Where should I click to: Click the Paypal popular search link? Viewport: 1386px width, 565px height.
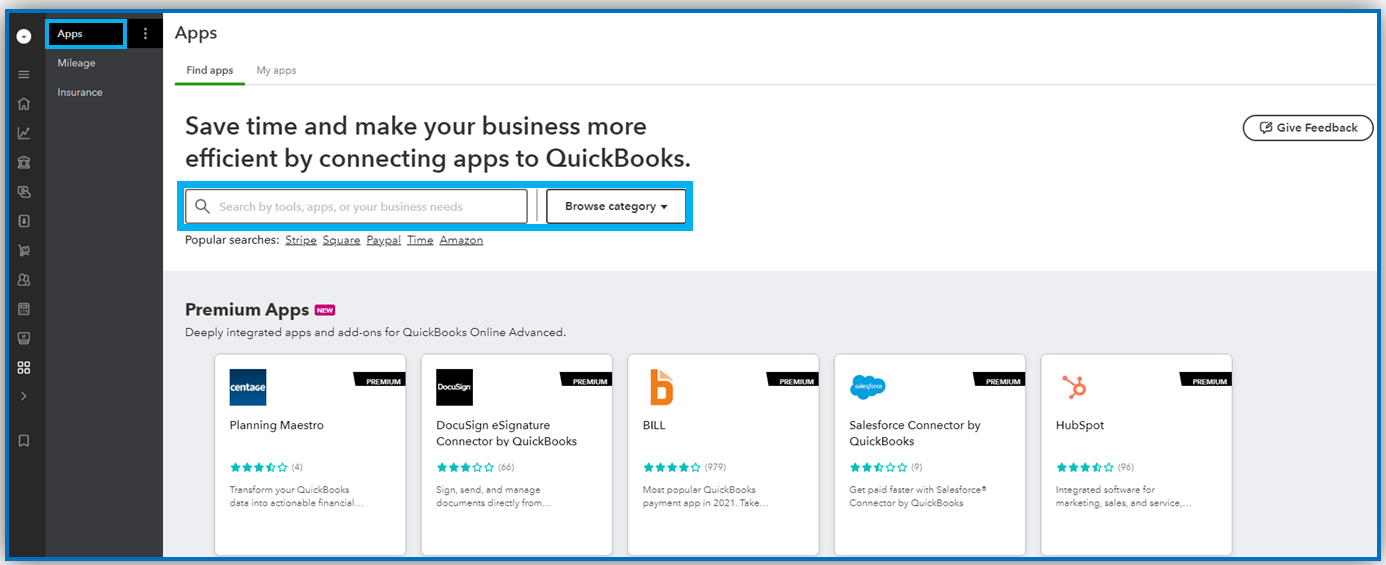point(384,240)
